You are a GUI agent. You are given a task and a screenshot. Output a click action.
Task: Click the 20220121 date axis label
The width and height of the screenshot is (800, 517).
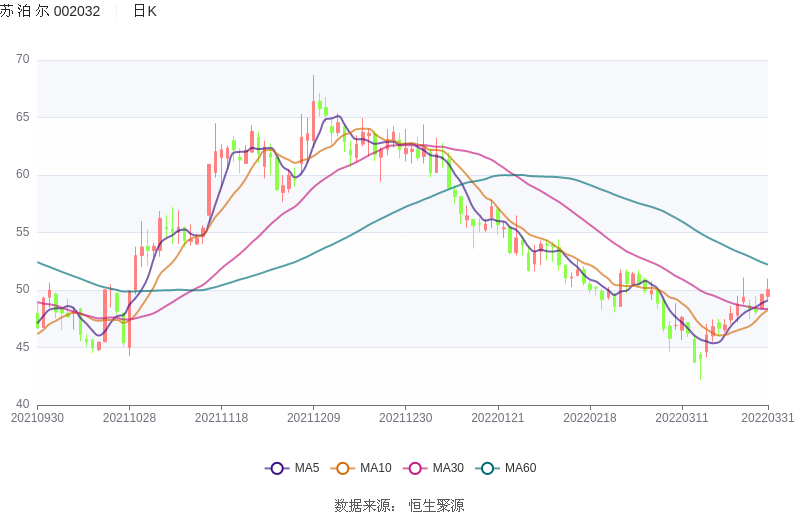tap(497, 418)
